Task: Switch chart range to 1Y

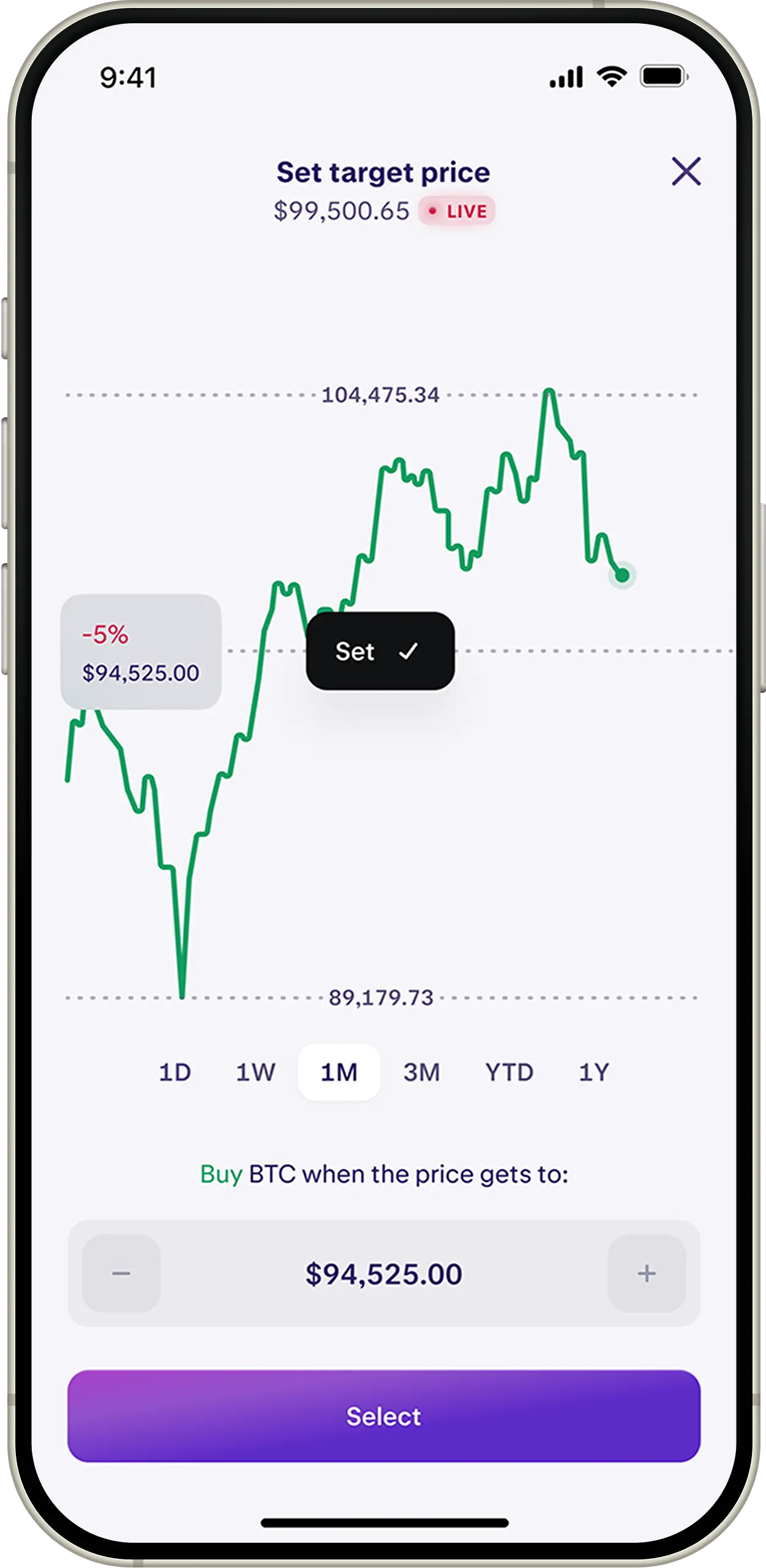Action: click(x=594, y=1072)
